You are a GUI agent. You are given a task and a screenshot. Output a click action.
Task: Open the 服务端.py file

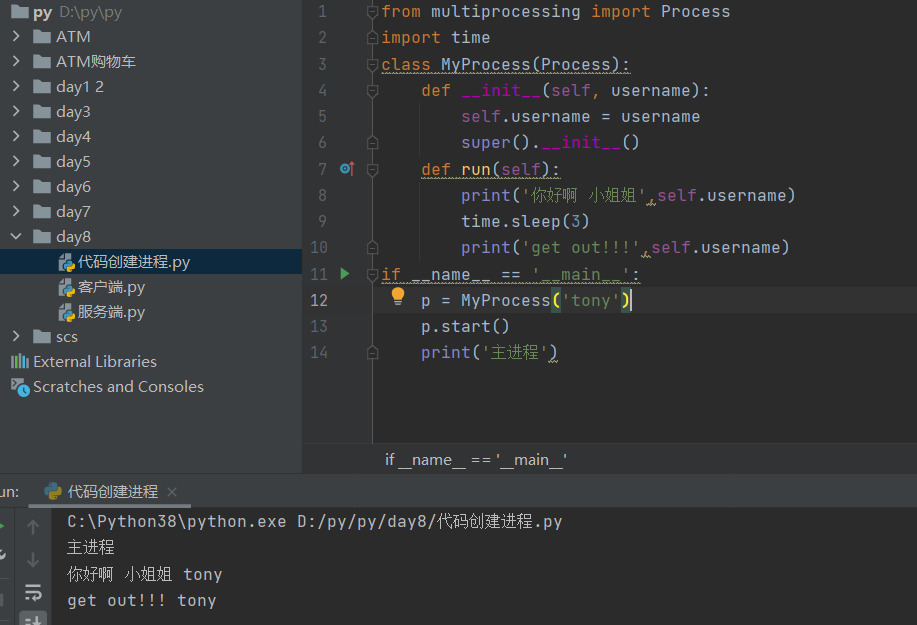[111, 312]
